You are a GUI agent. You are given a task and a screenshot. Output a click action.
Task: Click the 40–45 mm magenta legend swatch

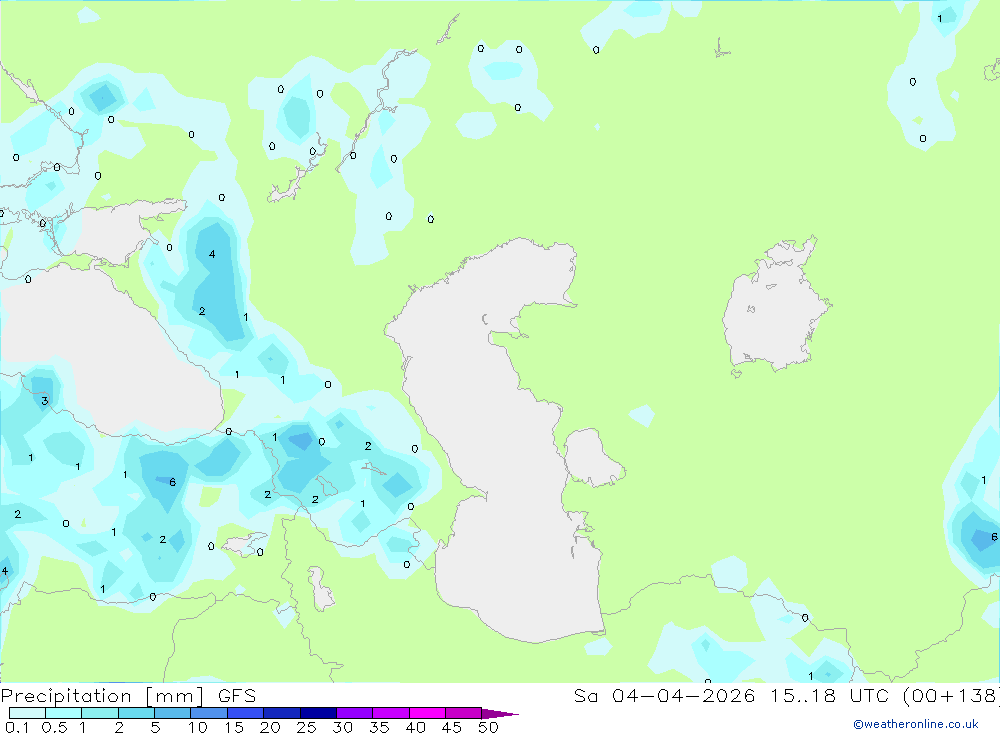coord(427,713)
